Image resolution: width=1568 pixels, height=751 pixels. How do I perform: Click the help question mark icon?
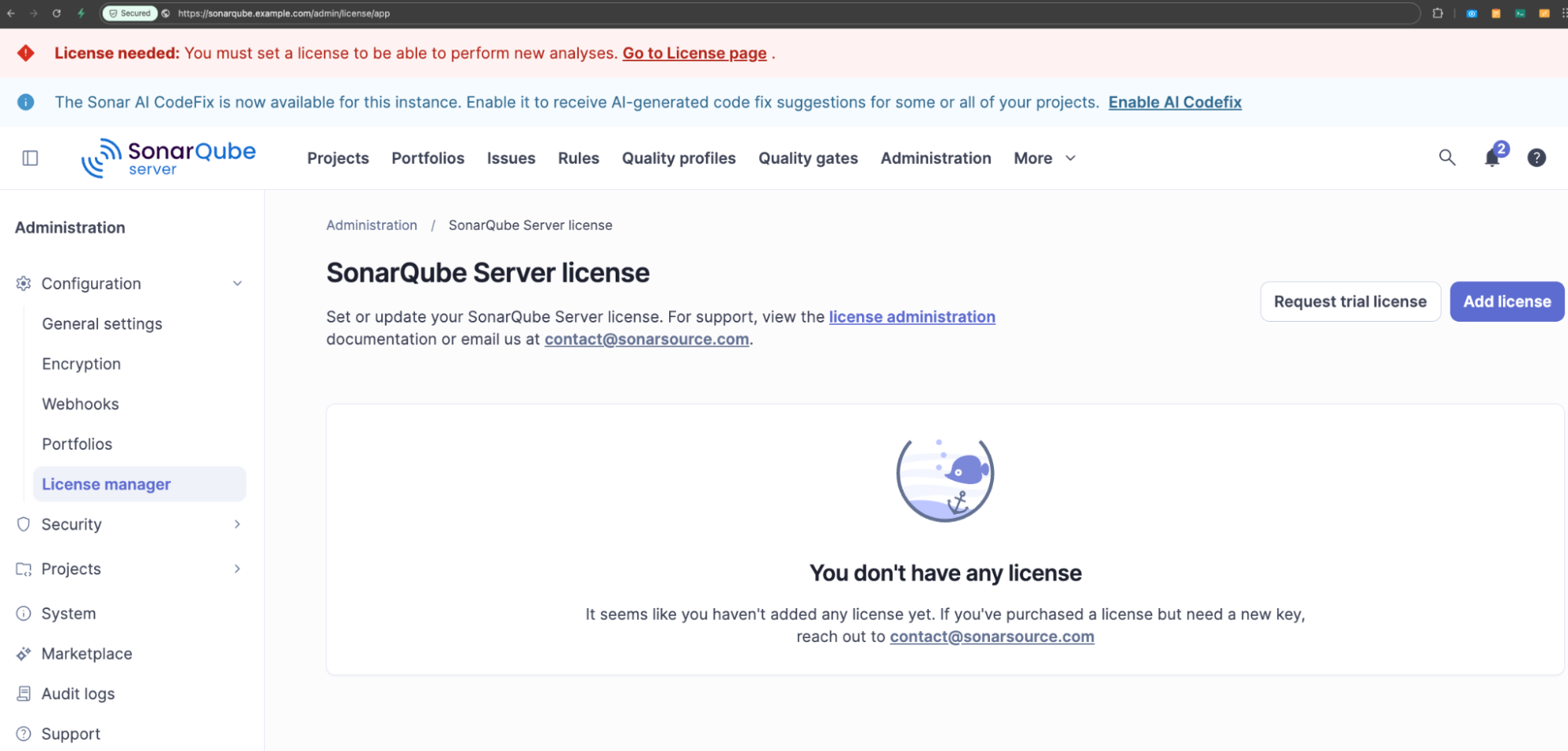tap(1536, 158)
